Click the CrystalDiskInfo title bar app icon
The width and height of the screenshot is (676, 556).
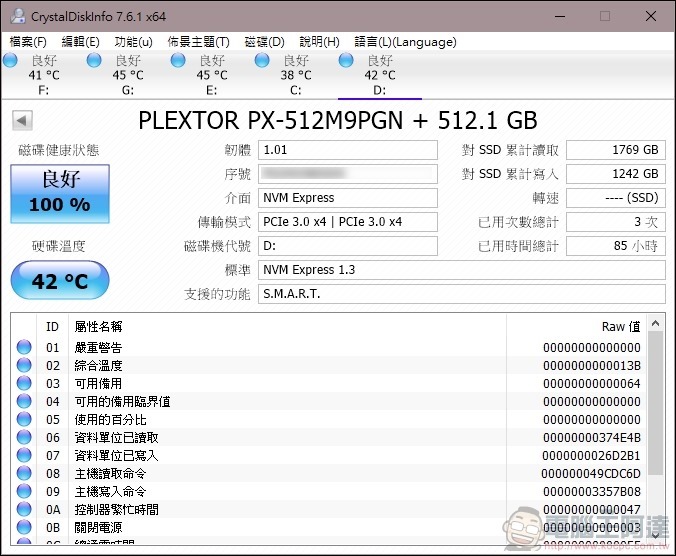tap(18, 16)
